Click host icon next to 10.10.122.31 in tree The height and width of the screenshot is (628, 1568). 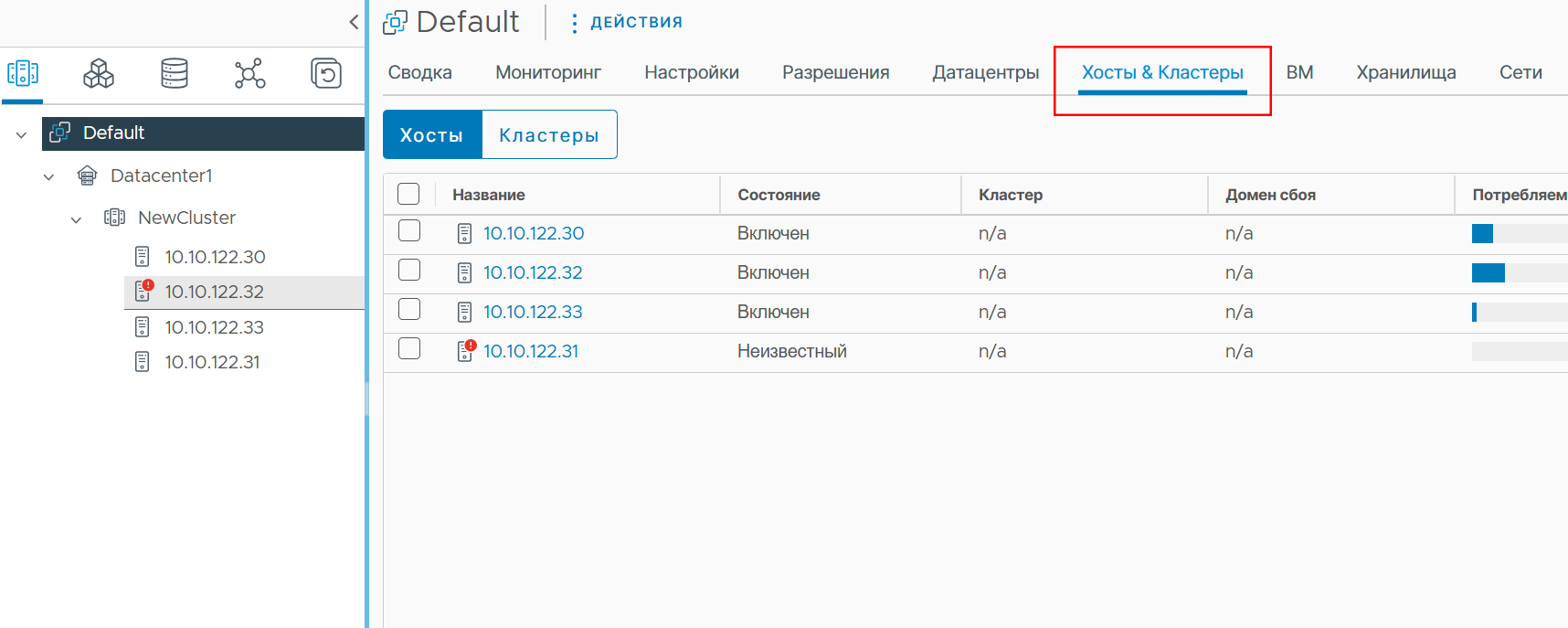click(x=142, y=362)
